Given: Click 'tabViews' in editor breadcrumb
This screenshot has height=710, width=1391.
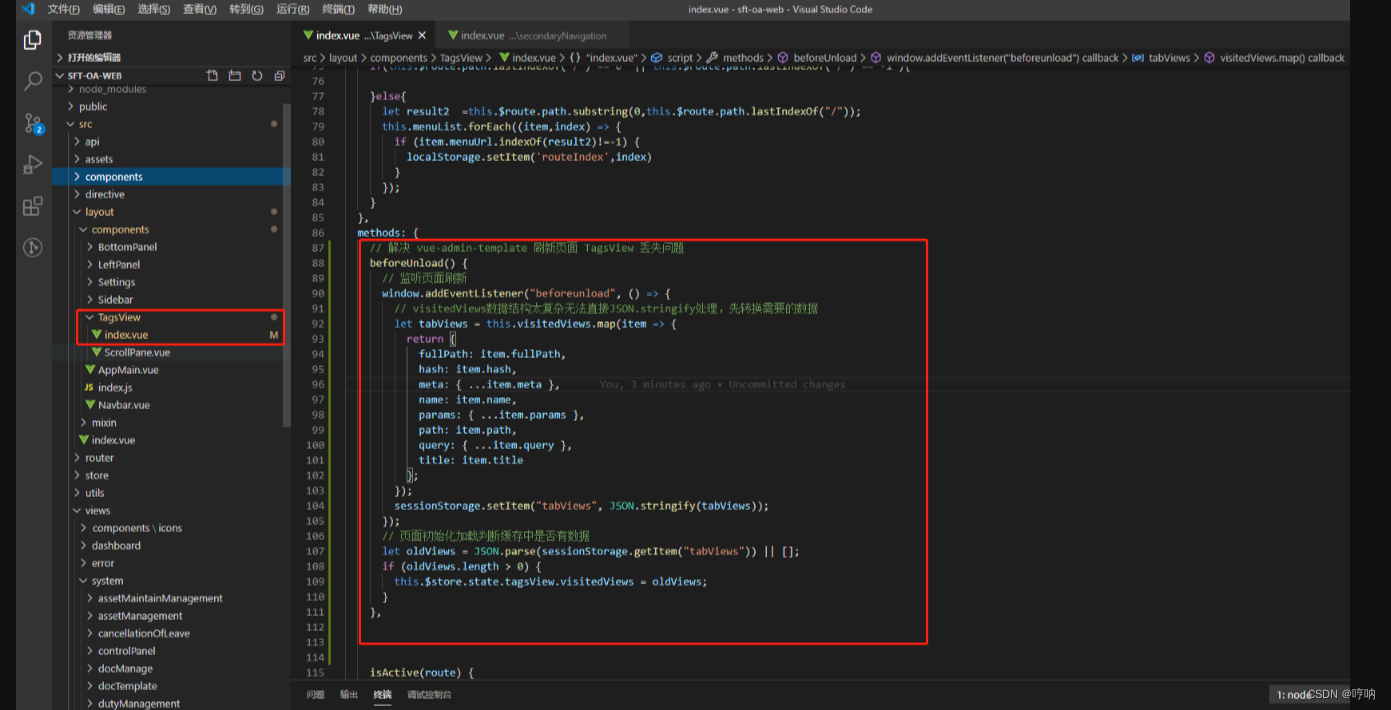Looking at the screenshot, I should point(1169,58).
